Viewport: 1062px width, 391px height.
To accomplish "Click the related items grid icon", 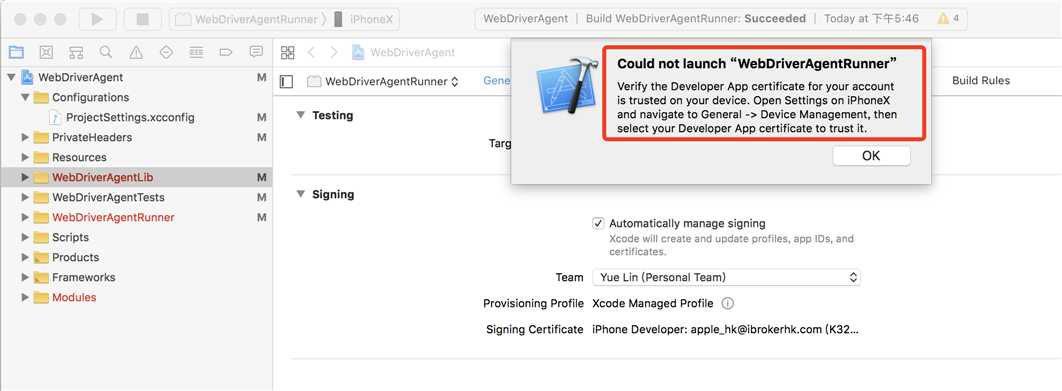I will tap(287, 52).
